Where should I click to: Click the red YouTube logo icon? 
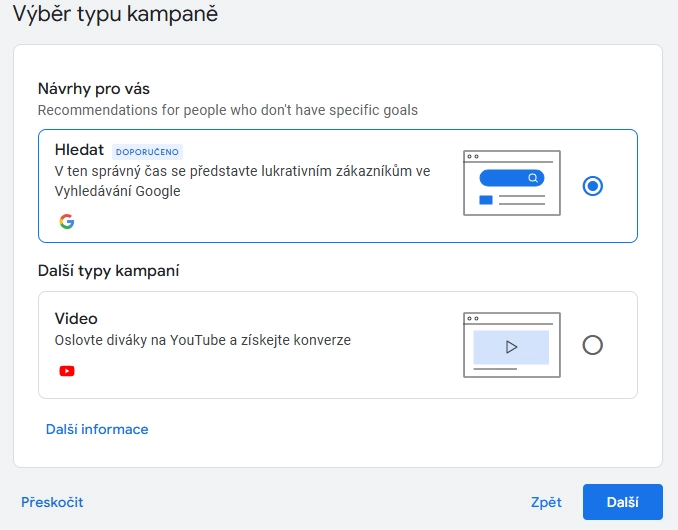pos(67,371)
